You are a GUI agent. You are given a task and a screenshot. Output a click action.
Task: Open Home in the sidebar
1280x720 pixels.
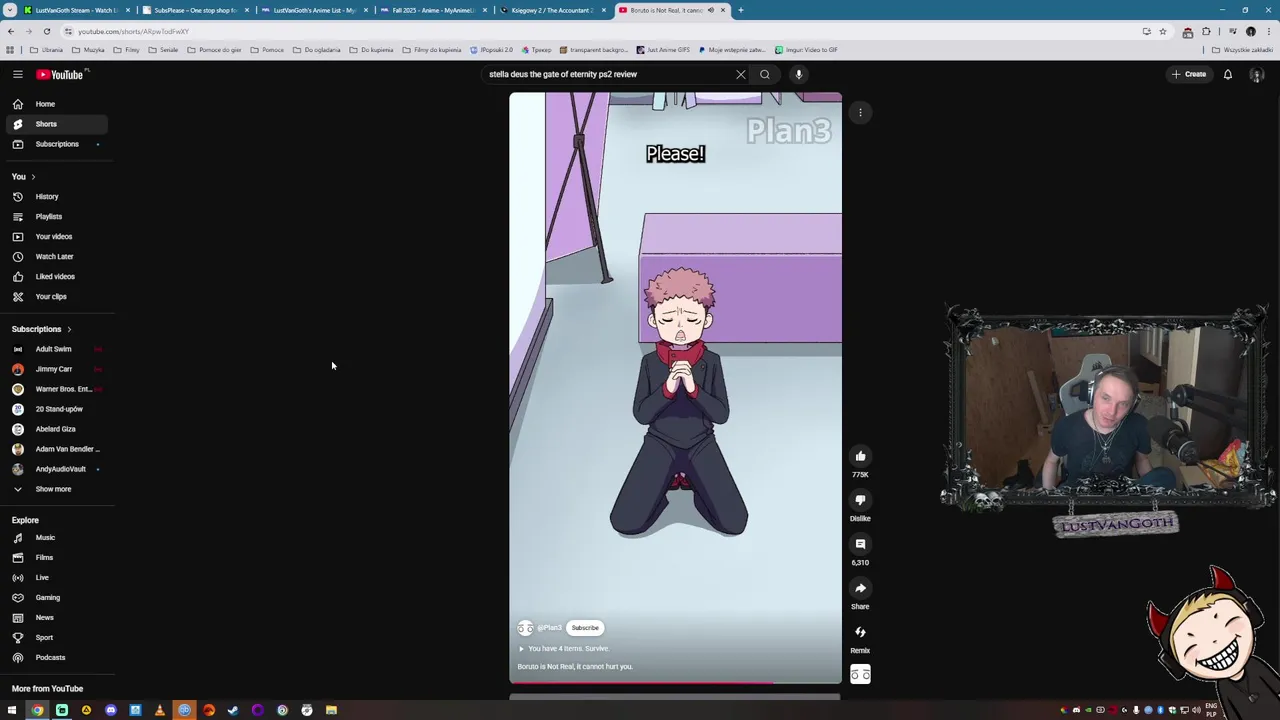click(56, 104)
